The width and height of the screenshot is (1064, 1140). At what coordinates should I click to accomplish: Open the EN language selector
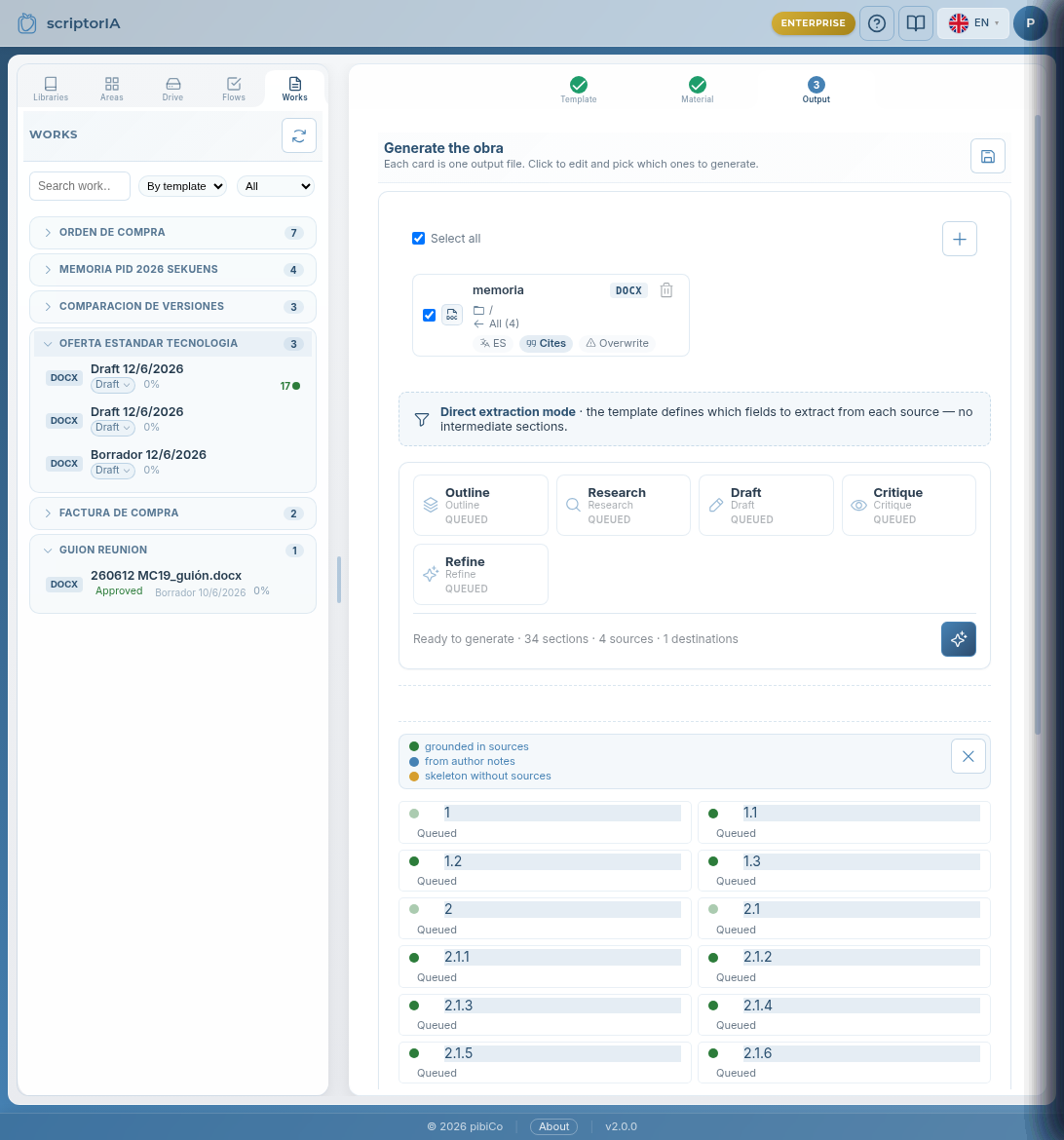pos(973,23)
